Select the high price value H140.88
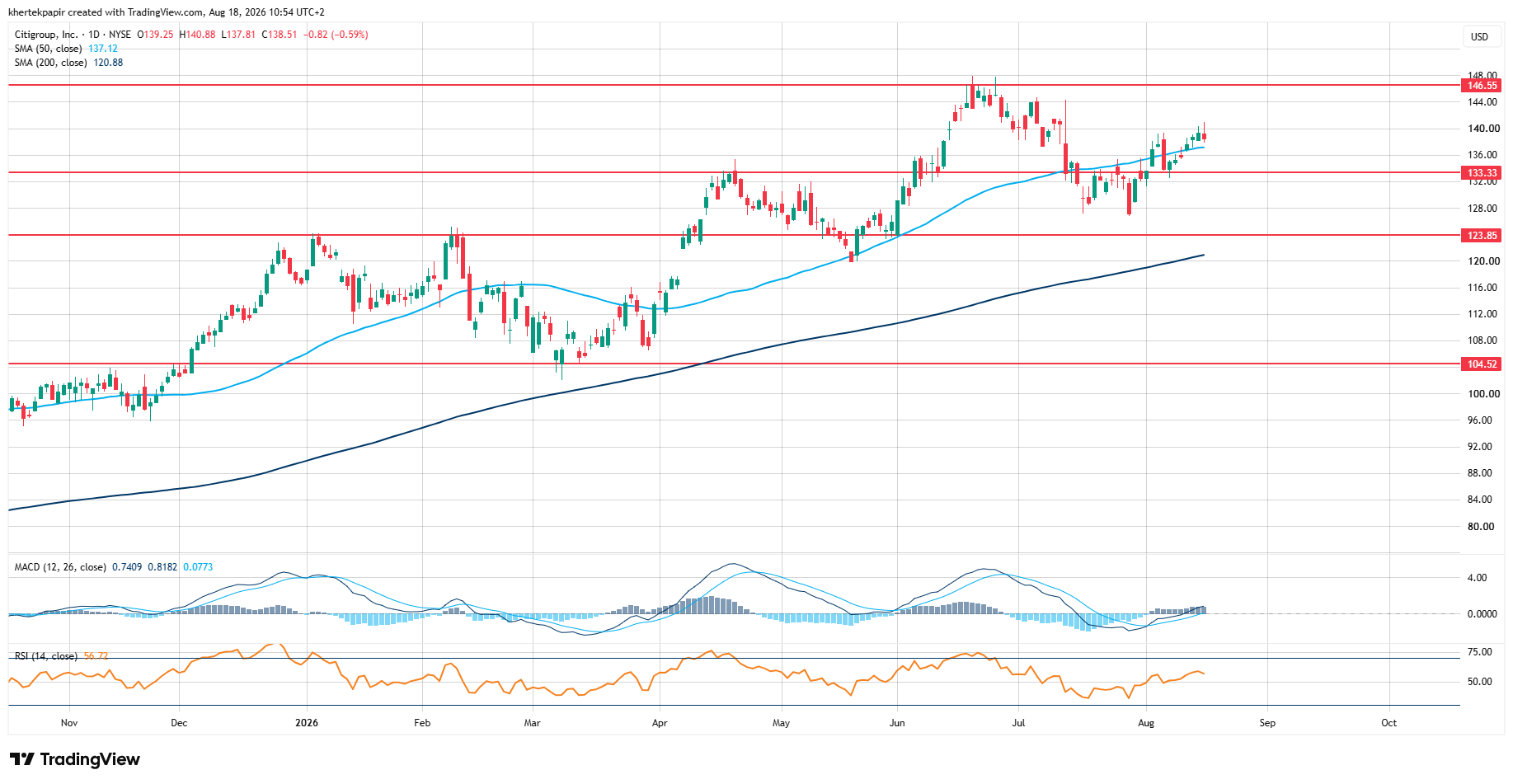The width and height of the screenshot is (1513, 784). click(197, 35)
